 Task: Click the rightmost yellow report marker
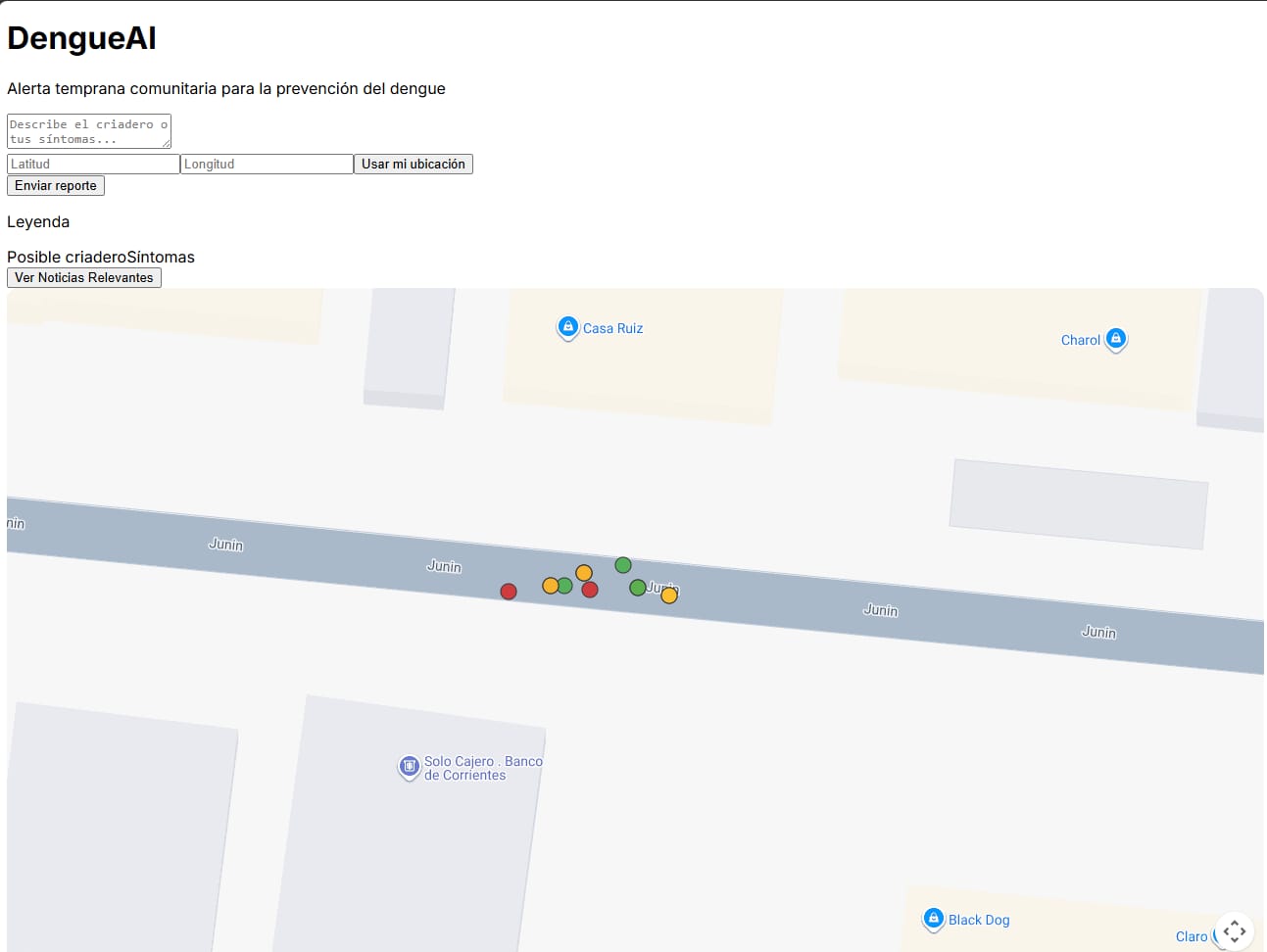tap(669, 595)
